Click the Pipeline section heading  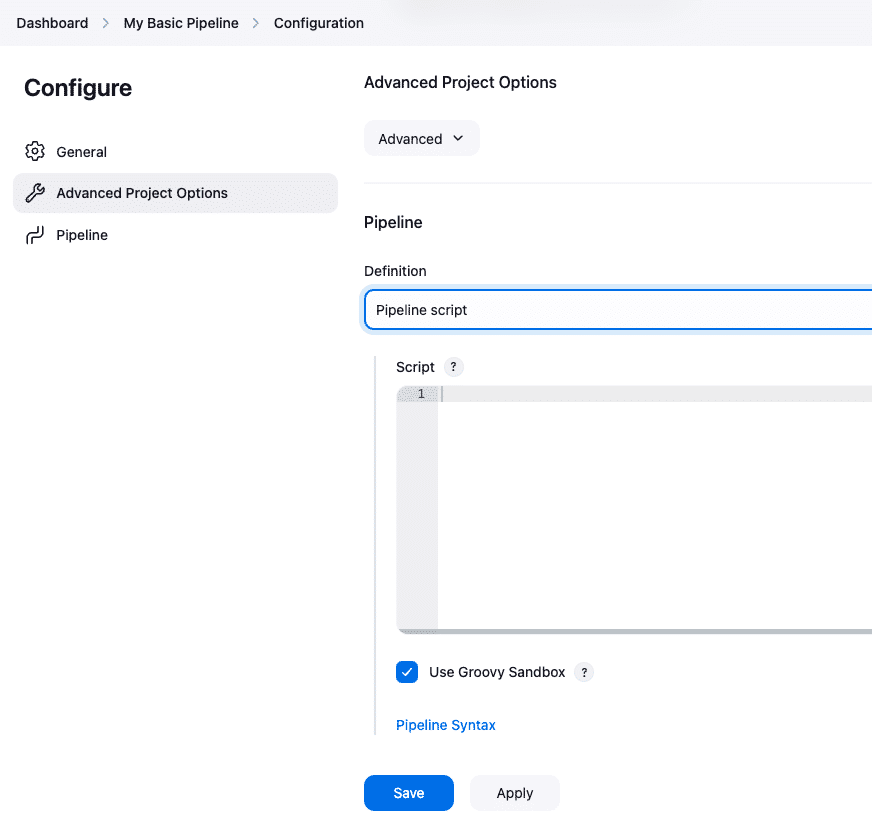[x=393, y=223]
